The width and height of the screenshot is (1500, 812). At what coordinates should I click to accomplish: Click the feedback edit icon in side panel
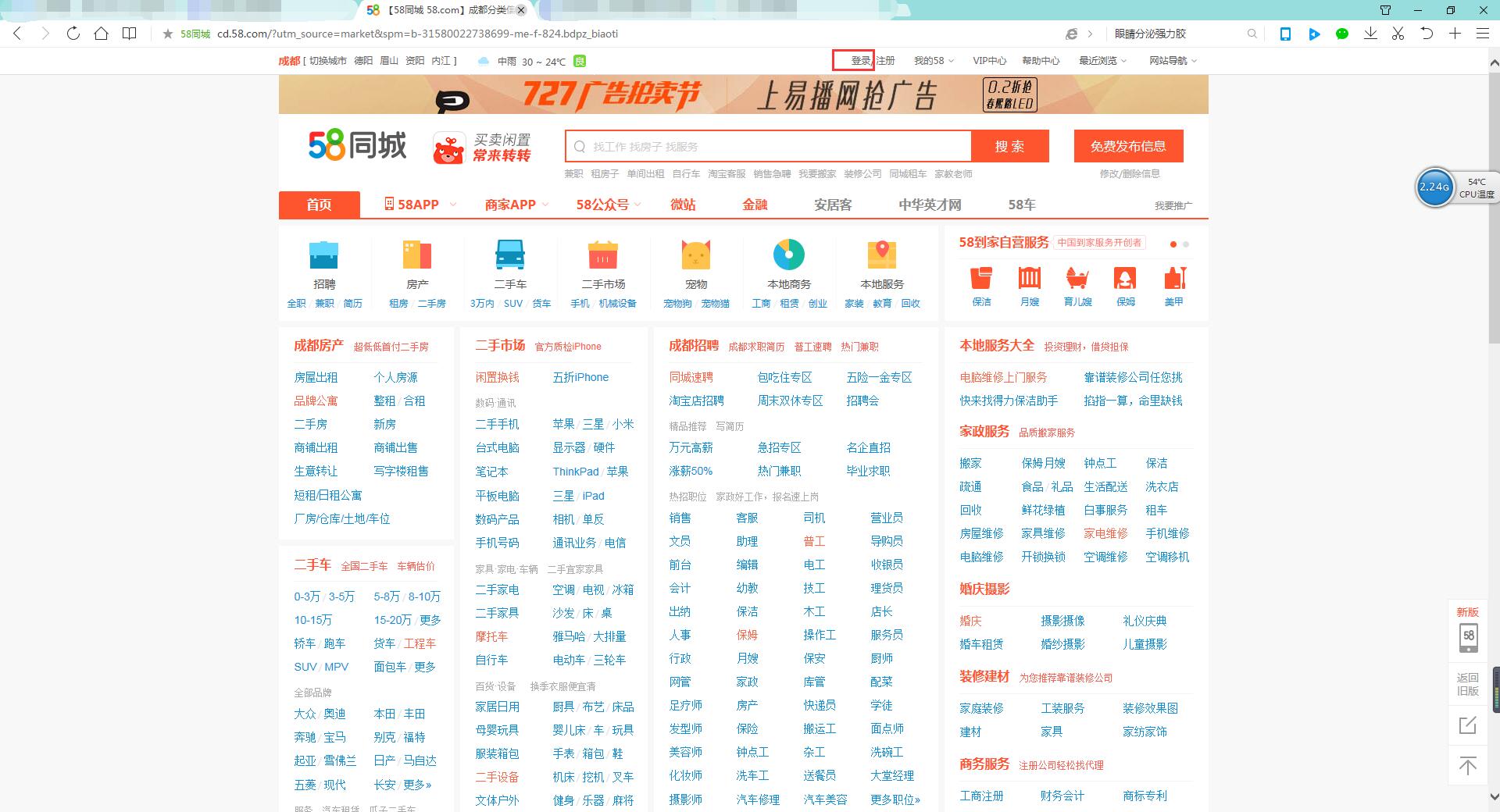pos(1468,725)
